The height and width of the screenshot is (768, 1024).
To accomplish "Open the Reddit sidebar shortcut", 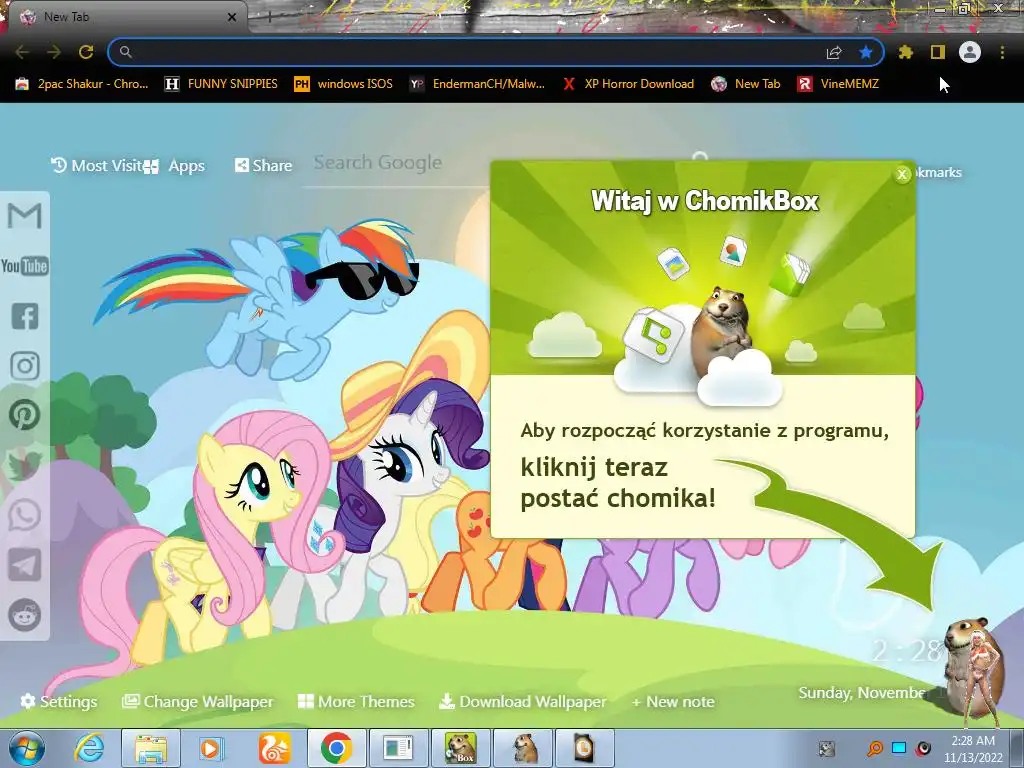I will click(25, 615).
